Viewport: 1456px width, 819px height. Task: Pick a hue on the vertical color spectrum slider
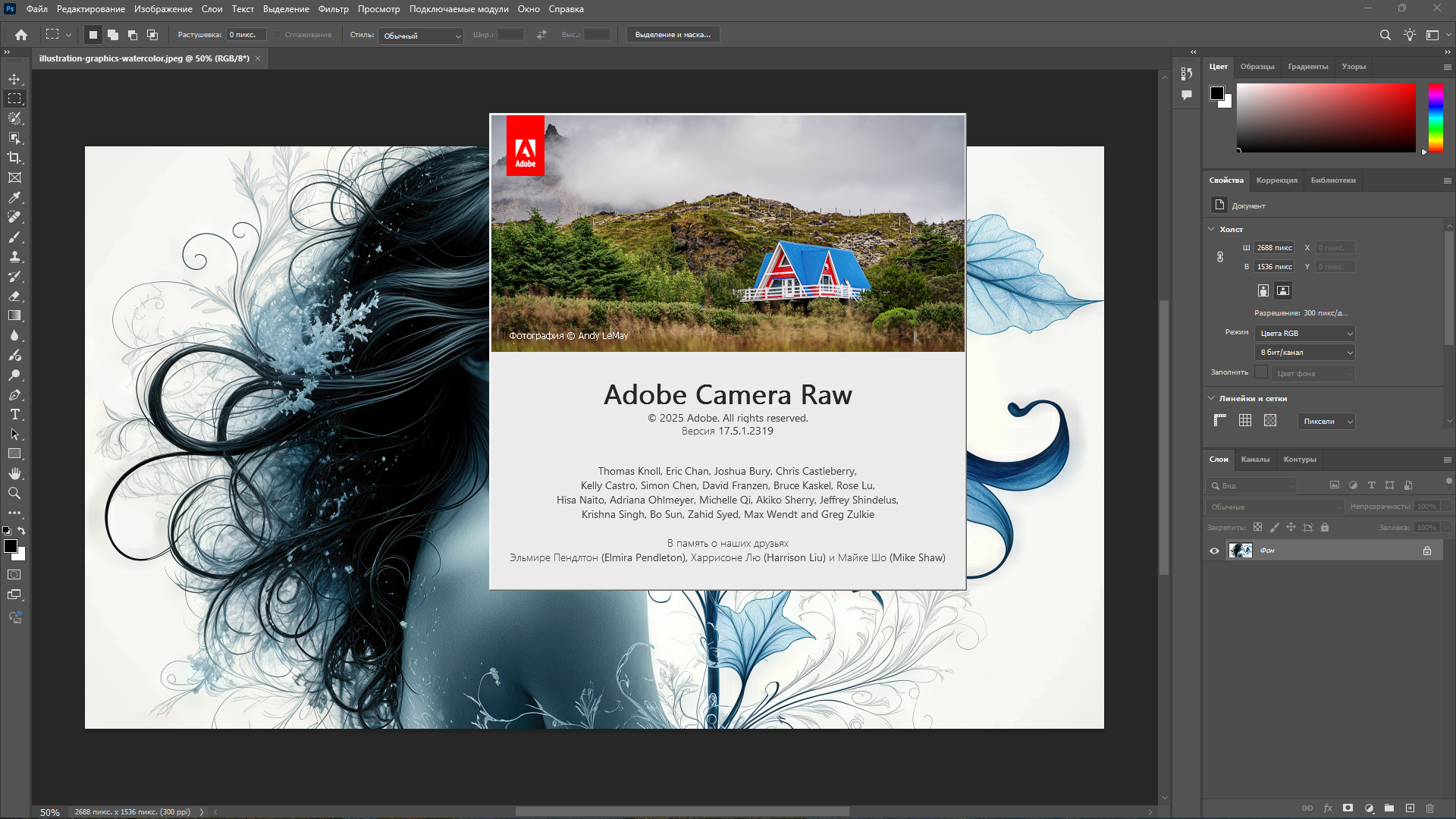pyautogui.click(x=1436, y=118)
